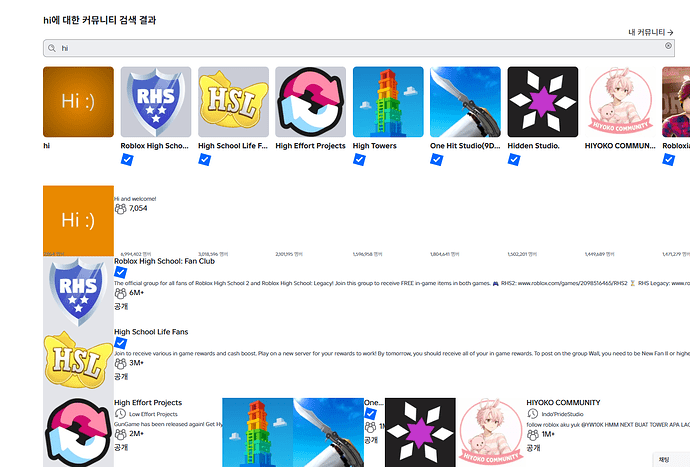Click the 3M+ member count
Viewport: 690px width, 467px height.
[136, 363]
